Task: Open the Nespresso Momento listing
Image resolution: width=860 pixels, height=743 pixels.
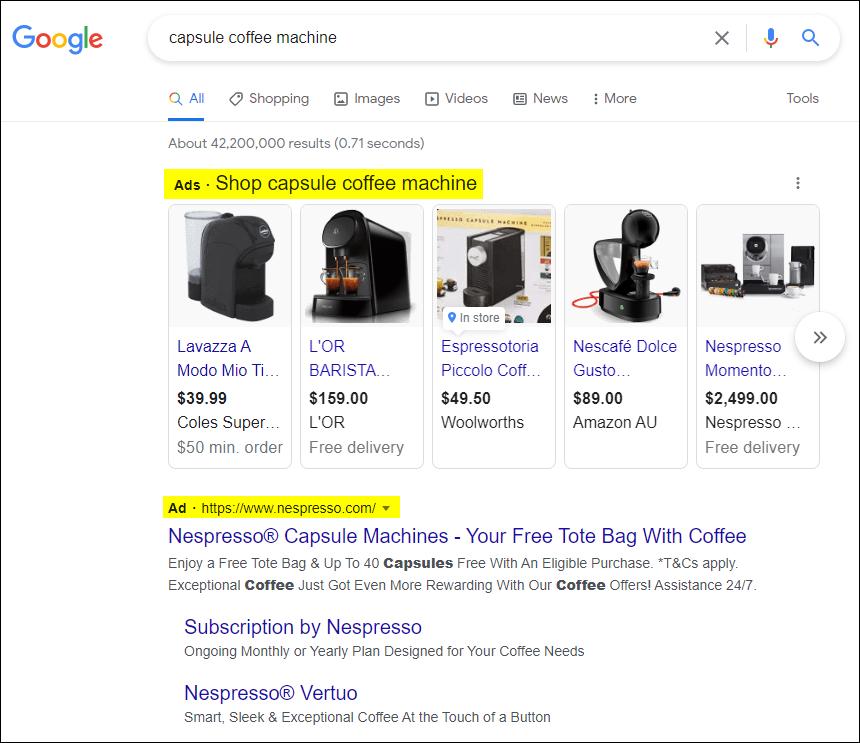Action: [746, 358]
